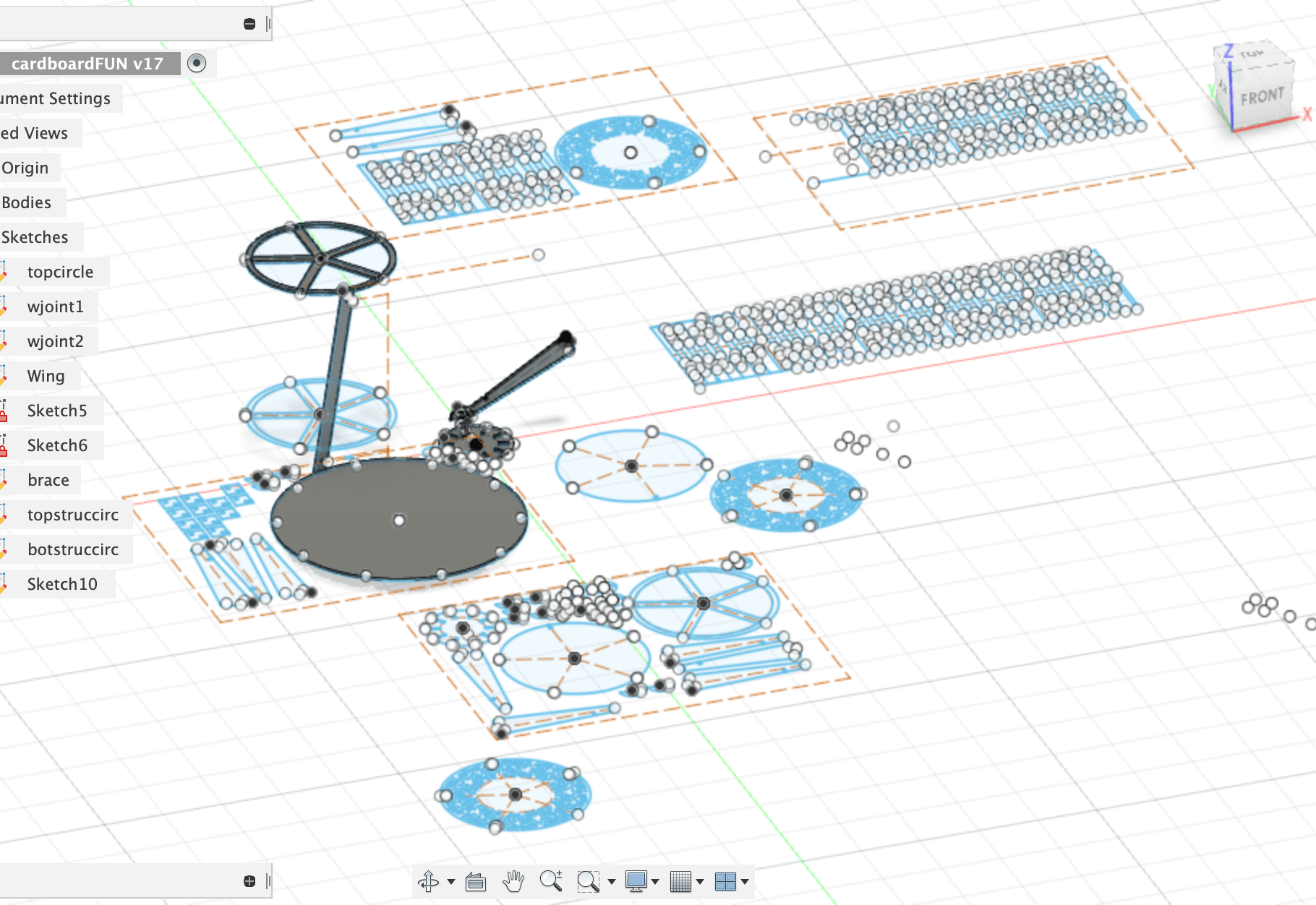Screen dimensions: 1316x905
Task: Select the Pan hand tool
Action: pos(513,881)
